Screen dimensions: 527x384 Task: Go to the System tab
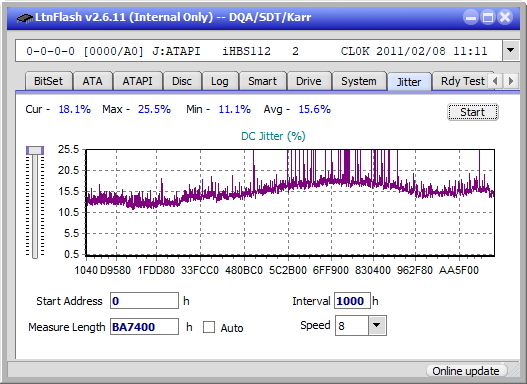pyautogui.click(x=359, y=81)
